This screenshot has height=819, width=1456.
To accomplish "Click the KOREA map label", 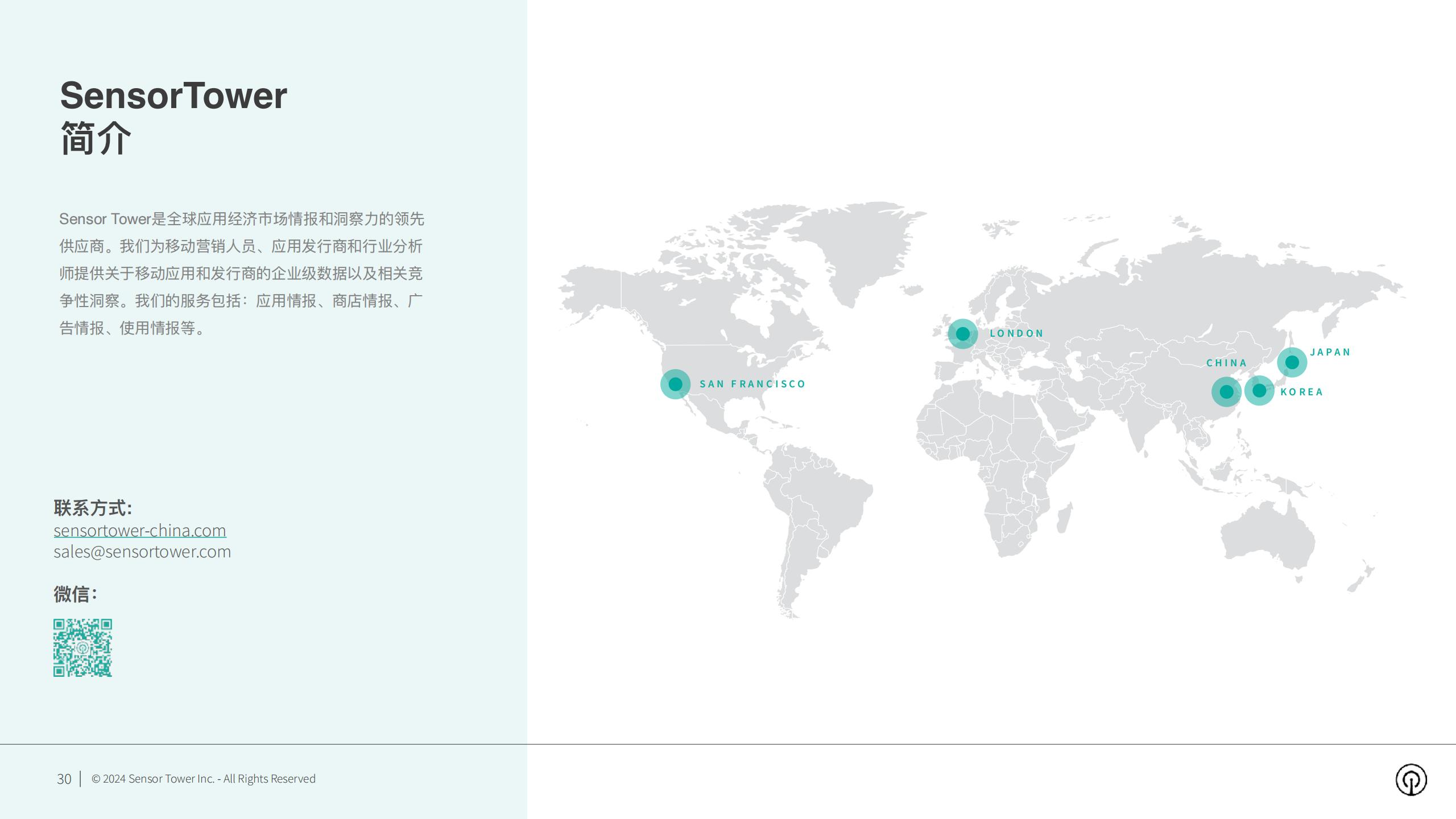I will pyautogui.click(x=1301, y=392).
